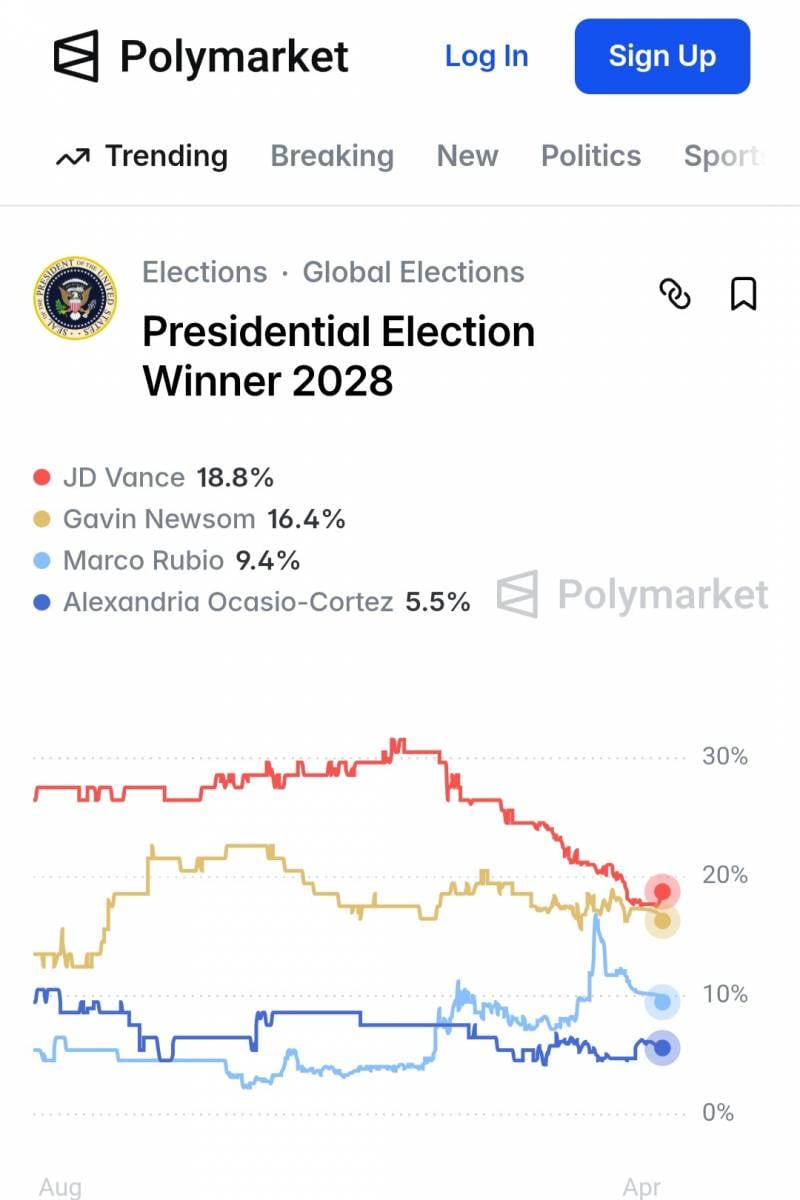Viewport: 800px width, 1200px height.
Task: Copy market link via chain icon
Action: (675, 294)
